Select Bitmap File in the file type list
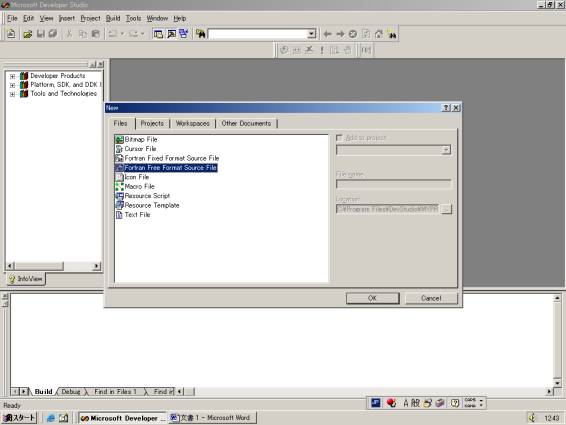This screenshot has height=425, width=566. 141,139
